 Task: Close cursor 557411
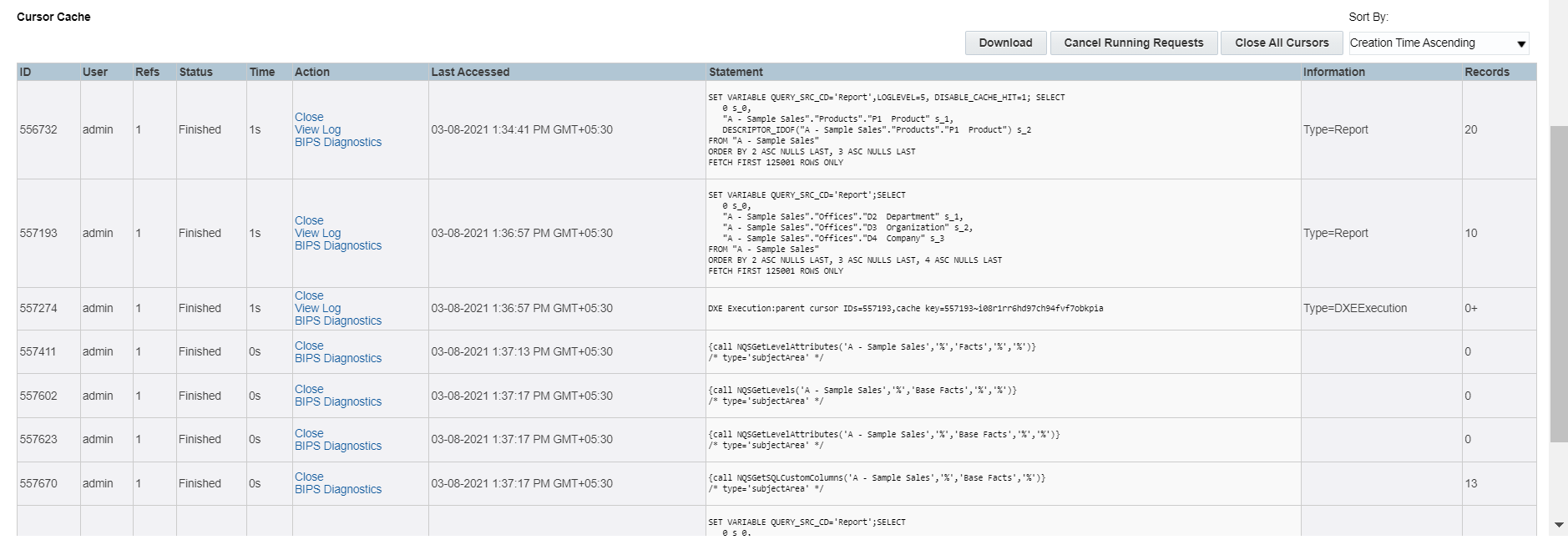309,346
